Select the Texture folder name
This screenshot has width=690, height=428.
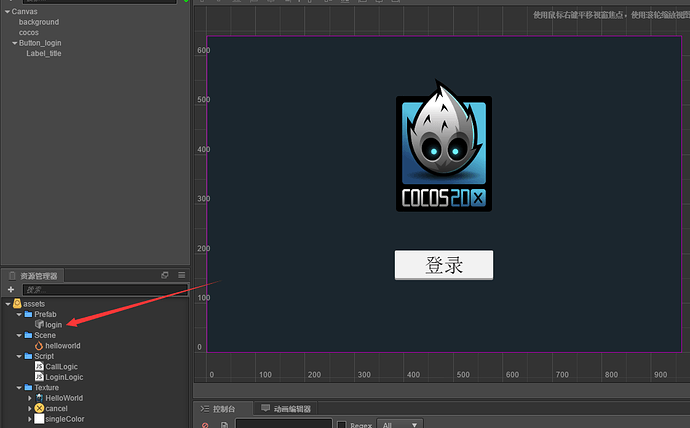(47, 388)
